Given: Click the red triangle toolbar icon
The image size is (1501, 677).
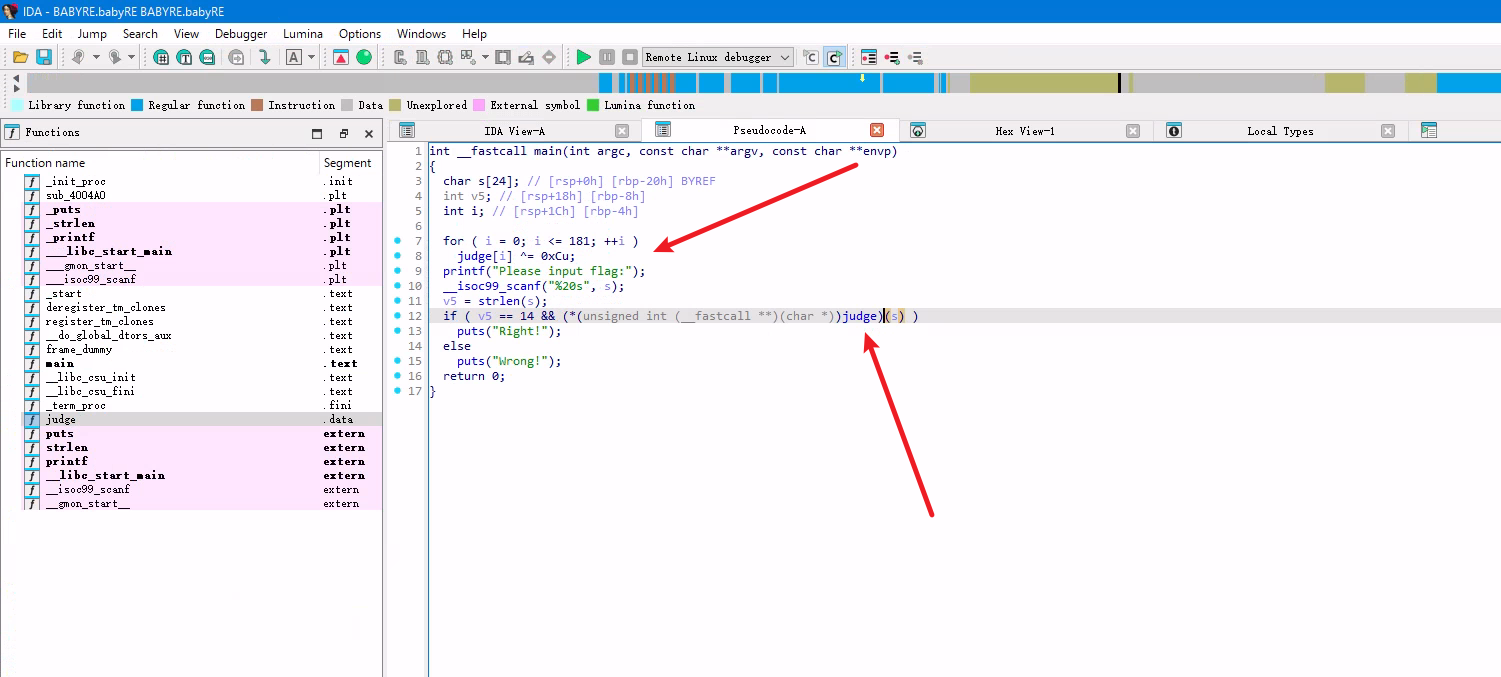Looking at the screenshot, I should (341, 57).
